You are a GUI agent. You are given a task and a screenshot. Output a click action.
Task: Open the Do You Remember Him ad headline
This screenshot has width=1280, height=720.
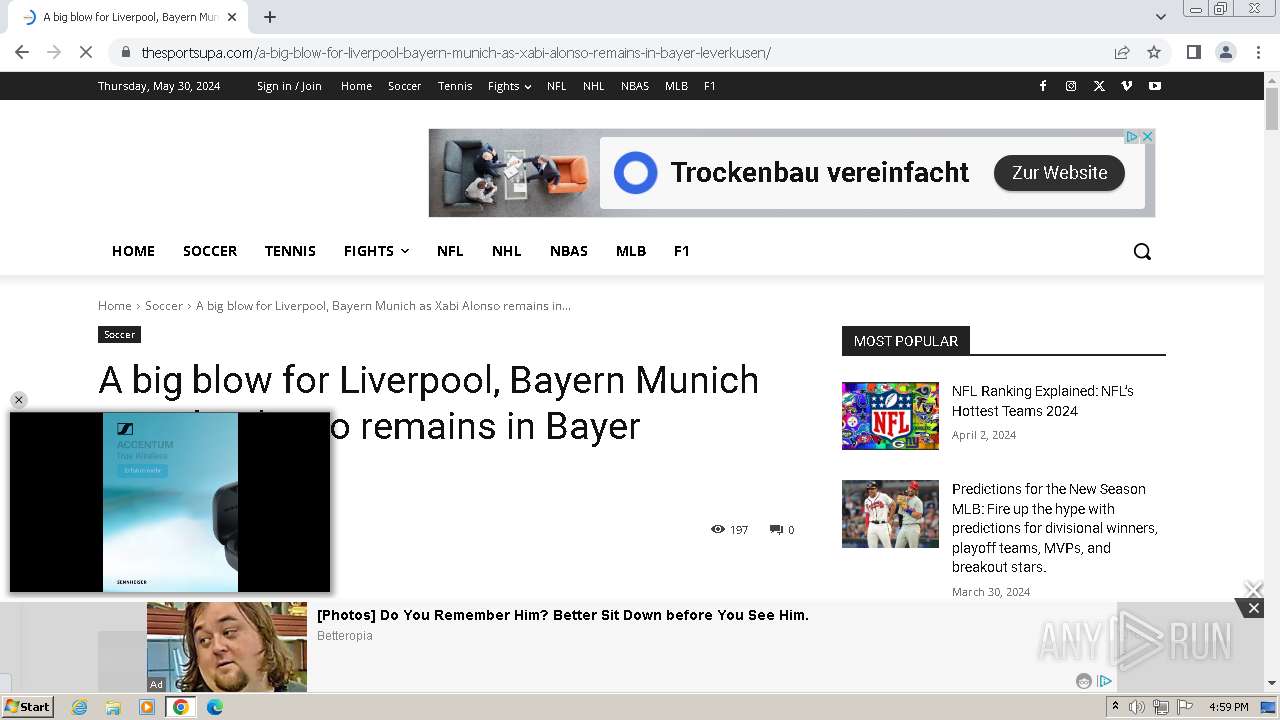tap(563, 615)
